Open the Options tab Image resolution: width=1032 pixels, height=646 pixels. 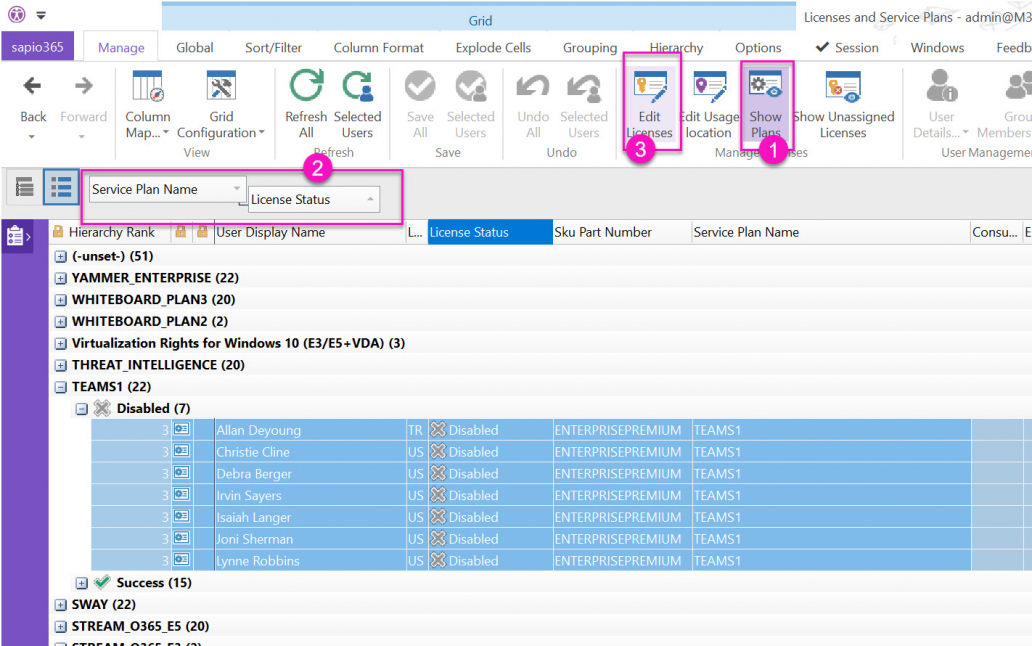click(758, 47)
